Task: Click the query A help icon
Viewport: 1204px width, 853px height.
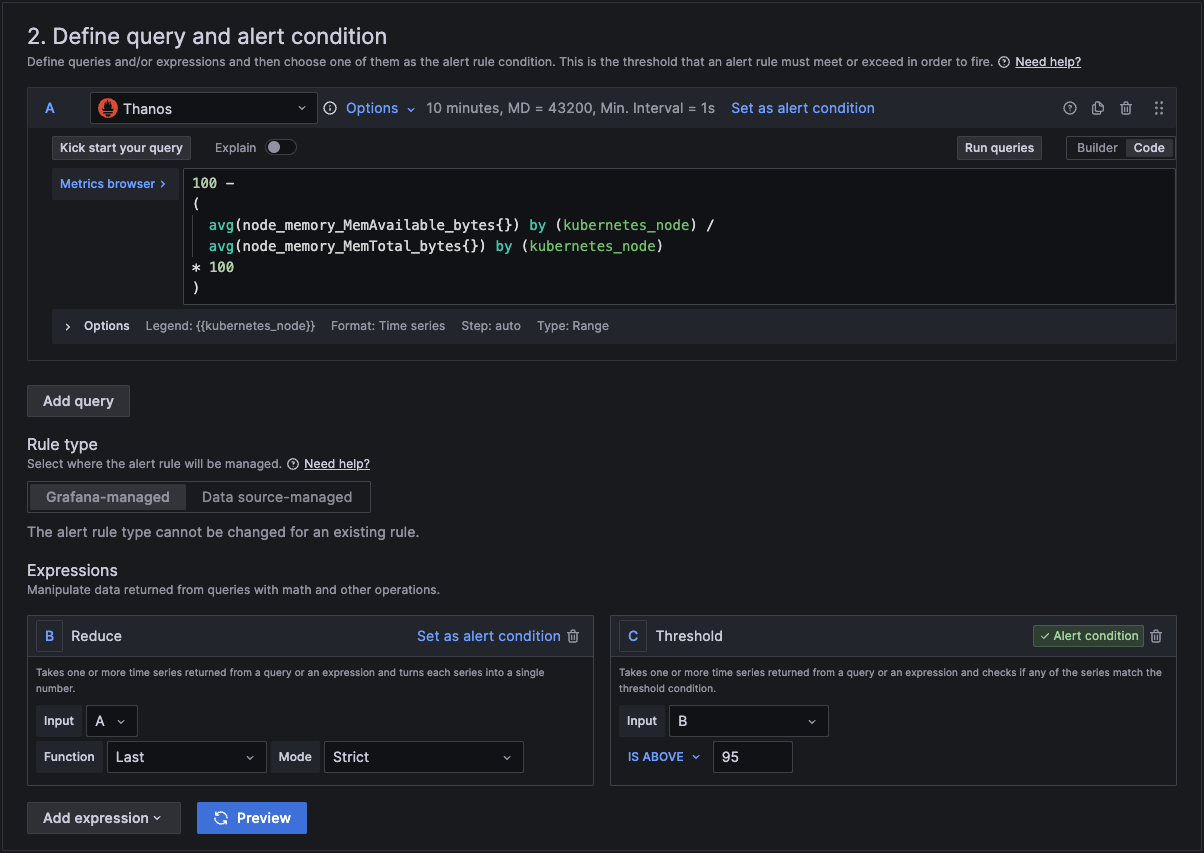Action: [1070, 108]
